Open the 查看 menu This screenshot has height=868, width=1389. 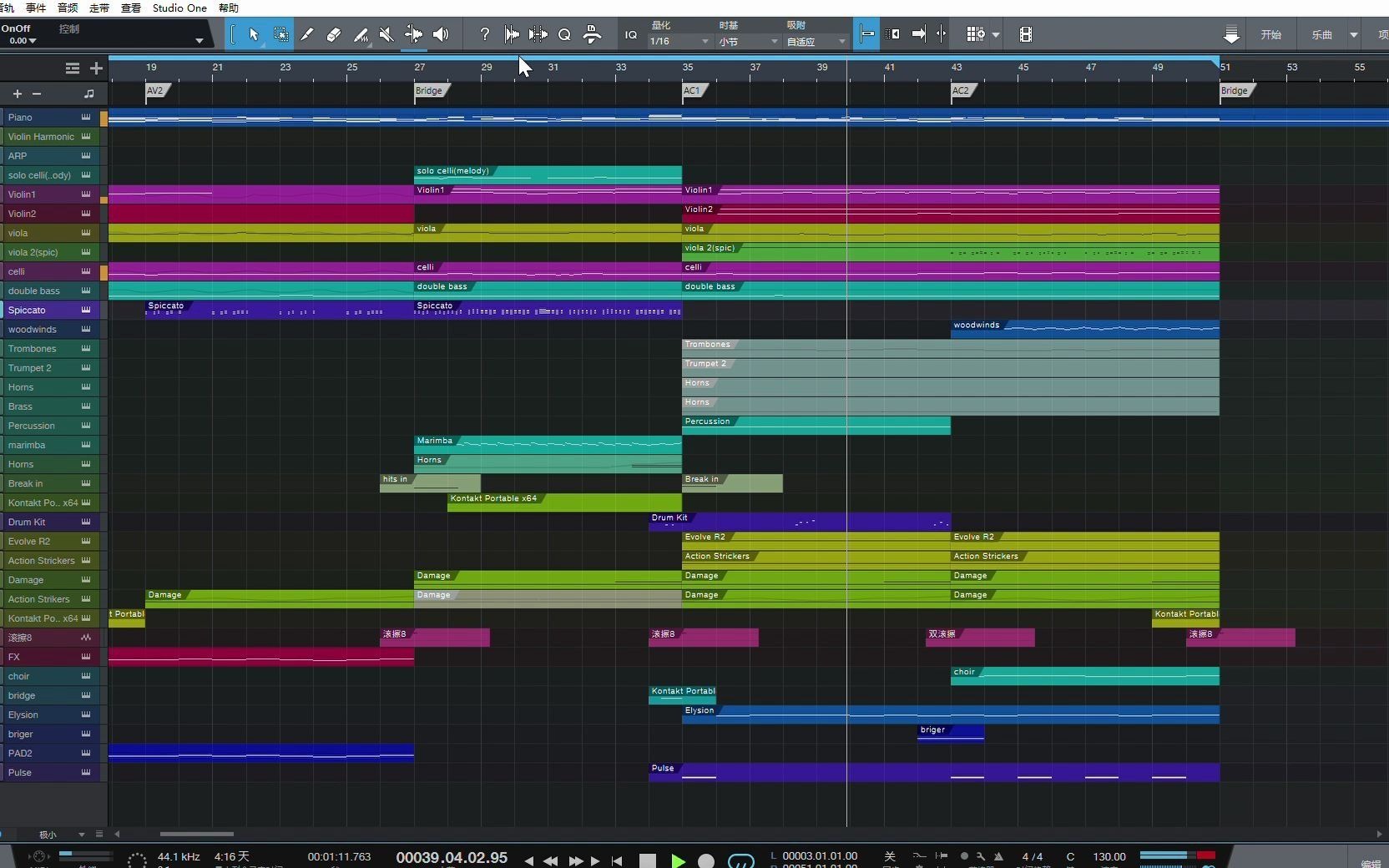coord(131,8)
